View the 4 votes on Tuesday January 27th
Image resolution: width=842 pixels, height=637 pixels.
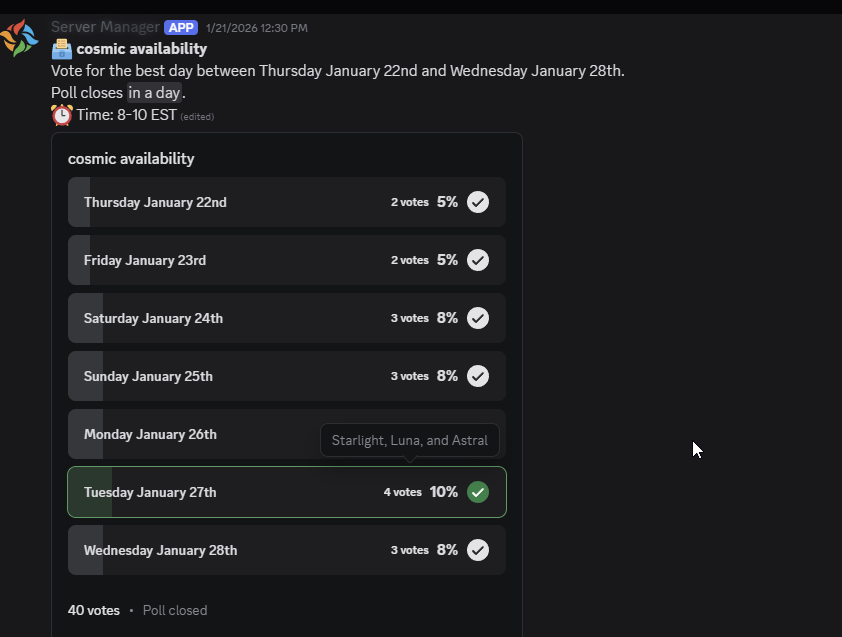tap(402, 492)
